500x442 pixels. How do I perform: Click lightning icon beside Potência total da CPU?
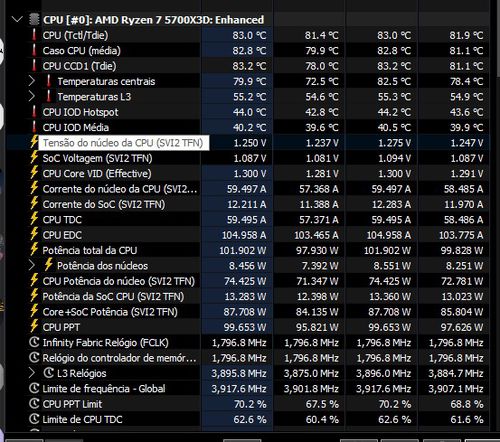pyautogui.click(x=34, y=249)
